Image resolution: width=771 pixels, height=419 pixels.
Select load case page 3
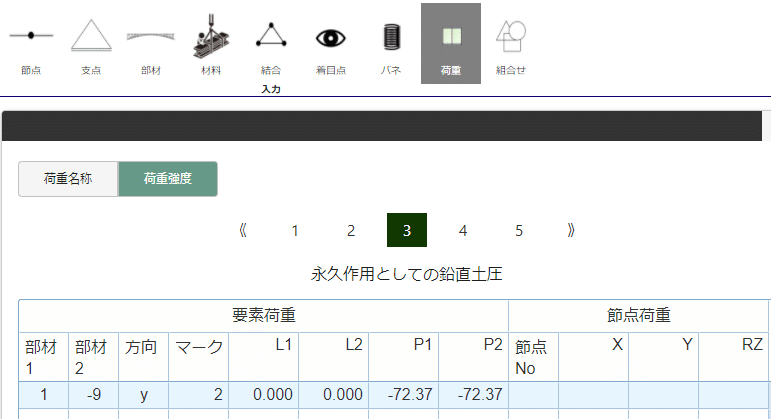[407, 230]
